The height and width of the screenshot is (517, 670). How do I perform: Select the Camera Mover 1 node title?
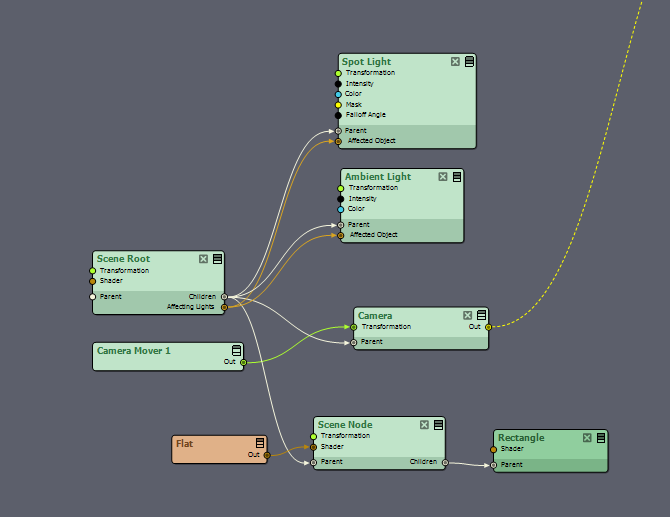tap(133, 351)
